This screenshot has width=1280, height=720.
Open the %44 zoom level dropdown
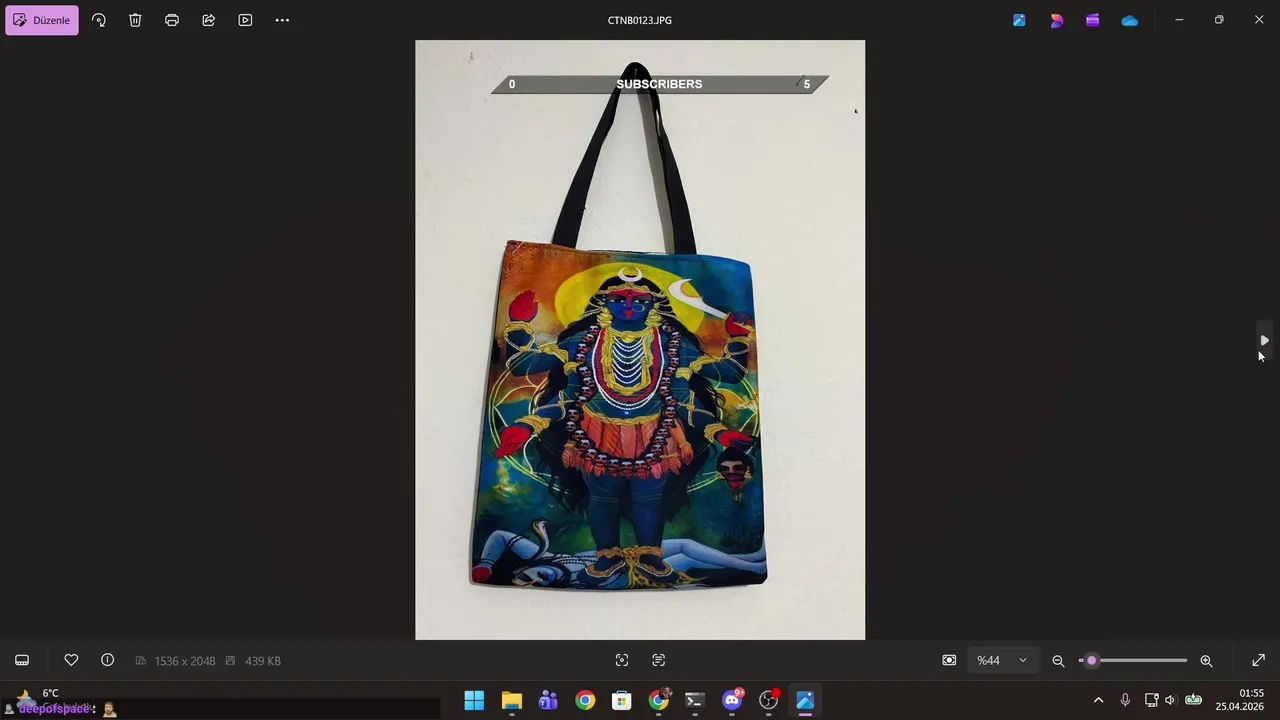[x=1002, y=660]
